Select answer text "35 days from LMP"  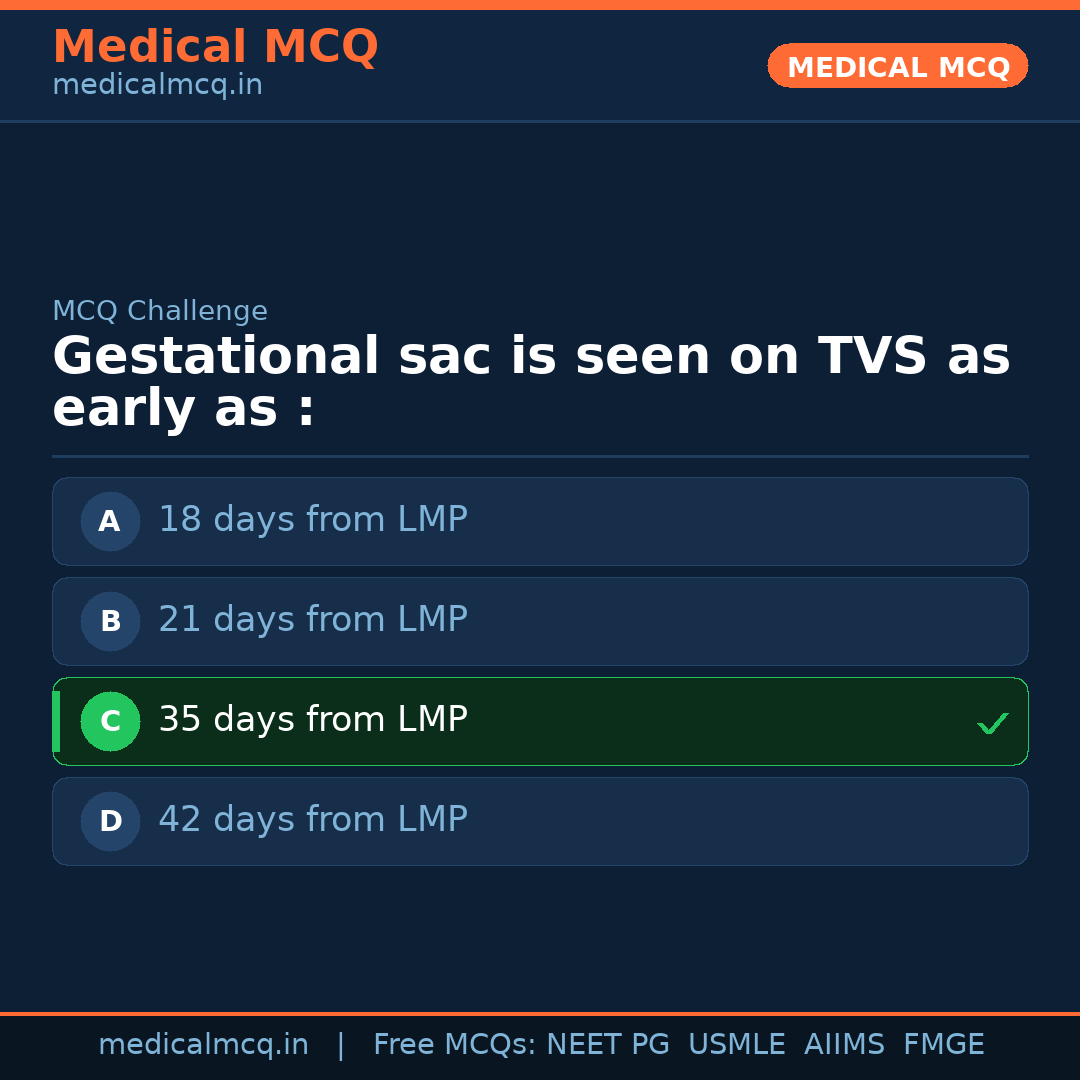pyautogui.click(x=312, y=720)
